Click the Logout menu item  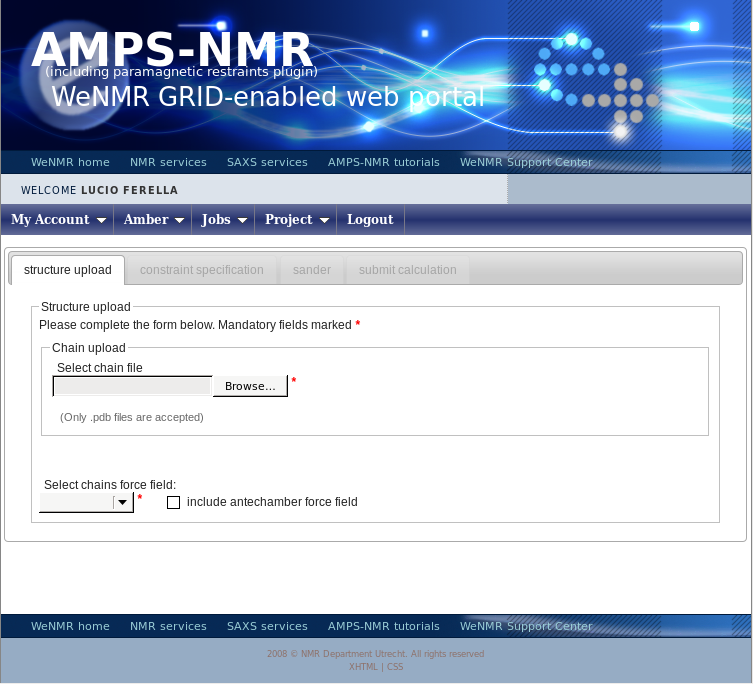click(370, 220)
